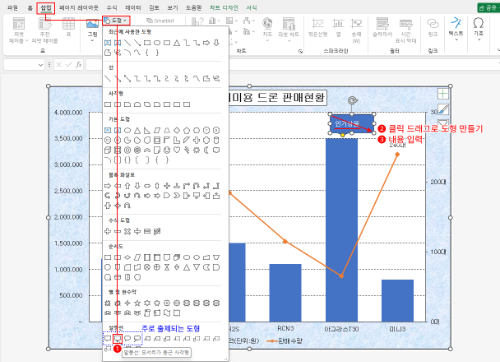Open the 삽입 (Insert) ribbon tab
The image size is (500, 362).
(46, 8)
